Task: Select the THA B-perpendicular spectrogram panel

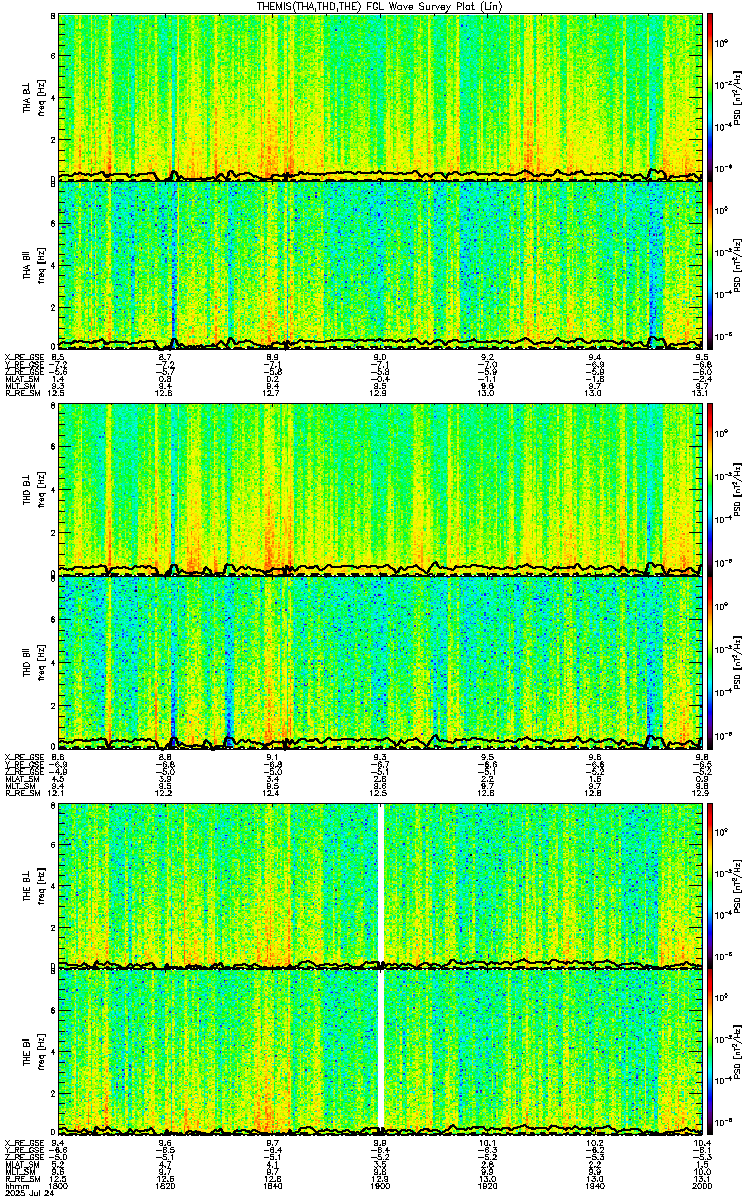Action: click(380, 97)
